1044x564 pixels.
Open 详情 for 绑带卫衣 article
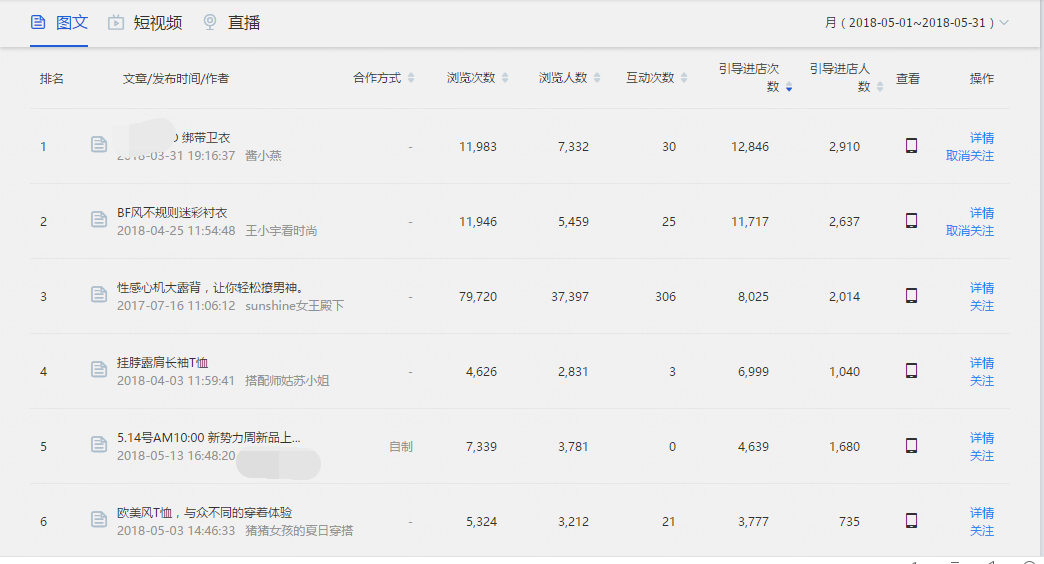coord(981,138)
